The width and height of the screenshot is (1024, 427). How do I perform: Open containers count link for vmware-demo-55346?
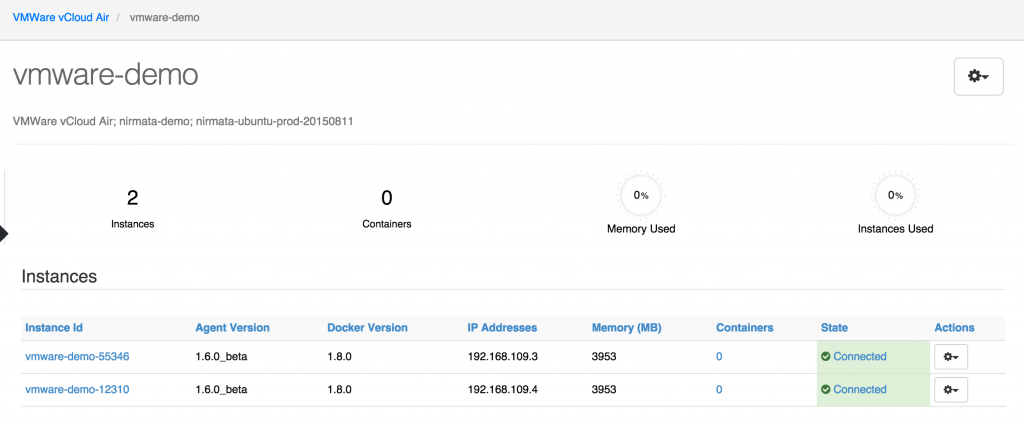click(719, 356)
